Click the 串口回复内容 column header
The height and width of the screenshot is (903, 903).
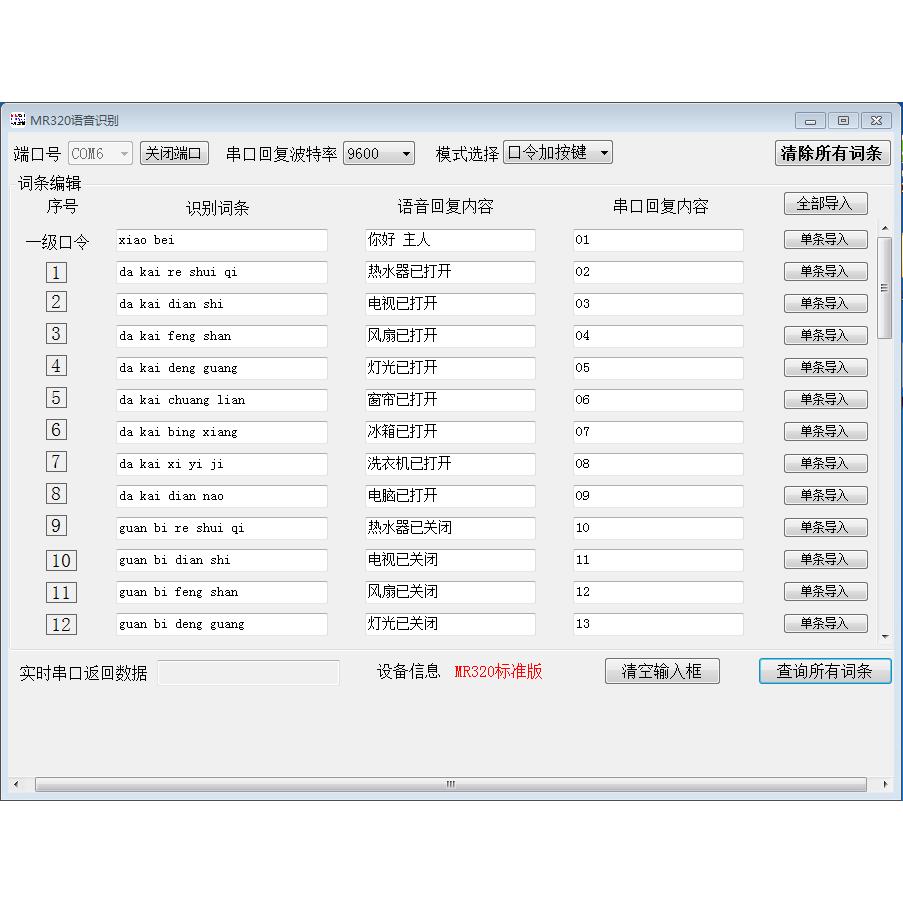pyautogui.click(x=660, y=206)
